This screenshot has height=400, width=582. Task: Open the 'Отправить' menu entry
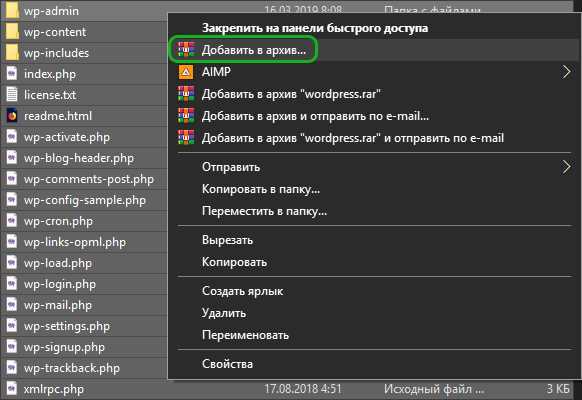point(231,167)
